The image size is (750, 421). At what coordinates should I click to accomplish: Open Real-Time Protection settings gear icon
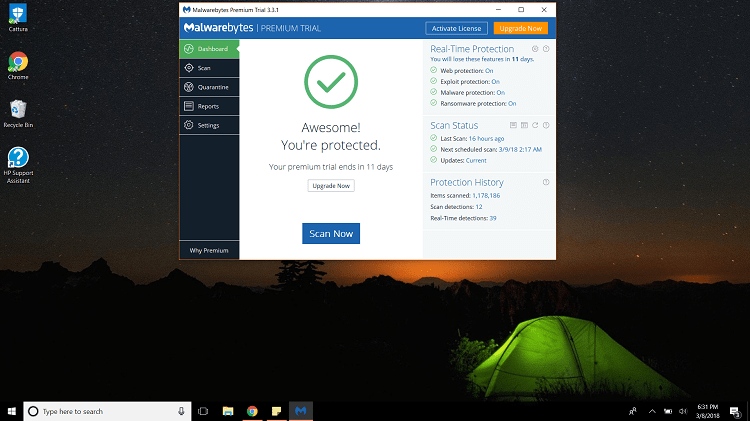pyautogui.click(x=535, y=49)
